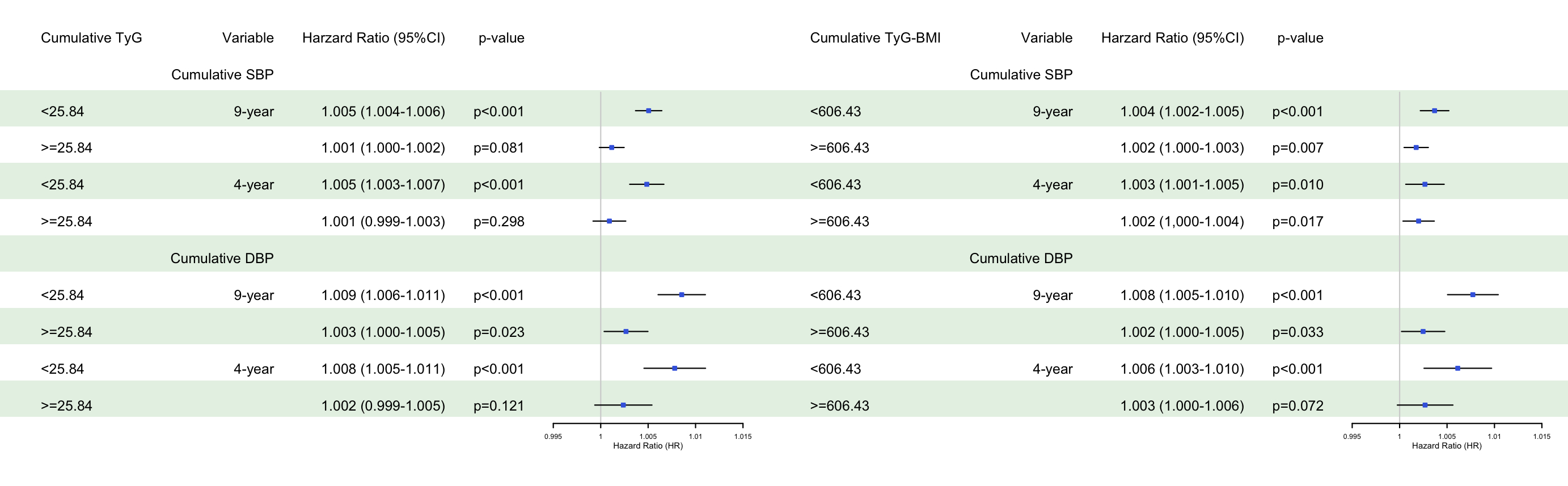Image resolution: width=1568 pixels, height=486 pixels.
Task: Click the blue marker in p=0.033 row
Action: (x=1423, y=331)
